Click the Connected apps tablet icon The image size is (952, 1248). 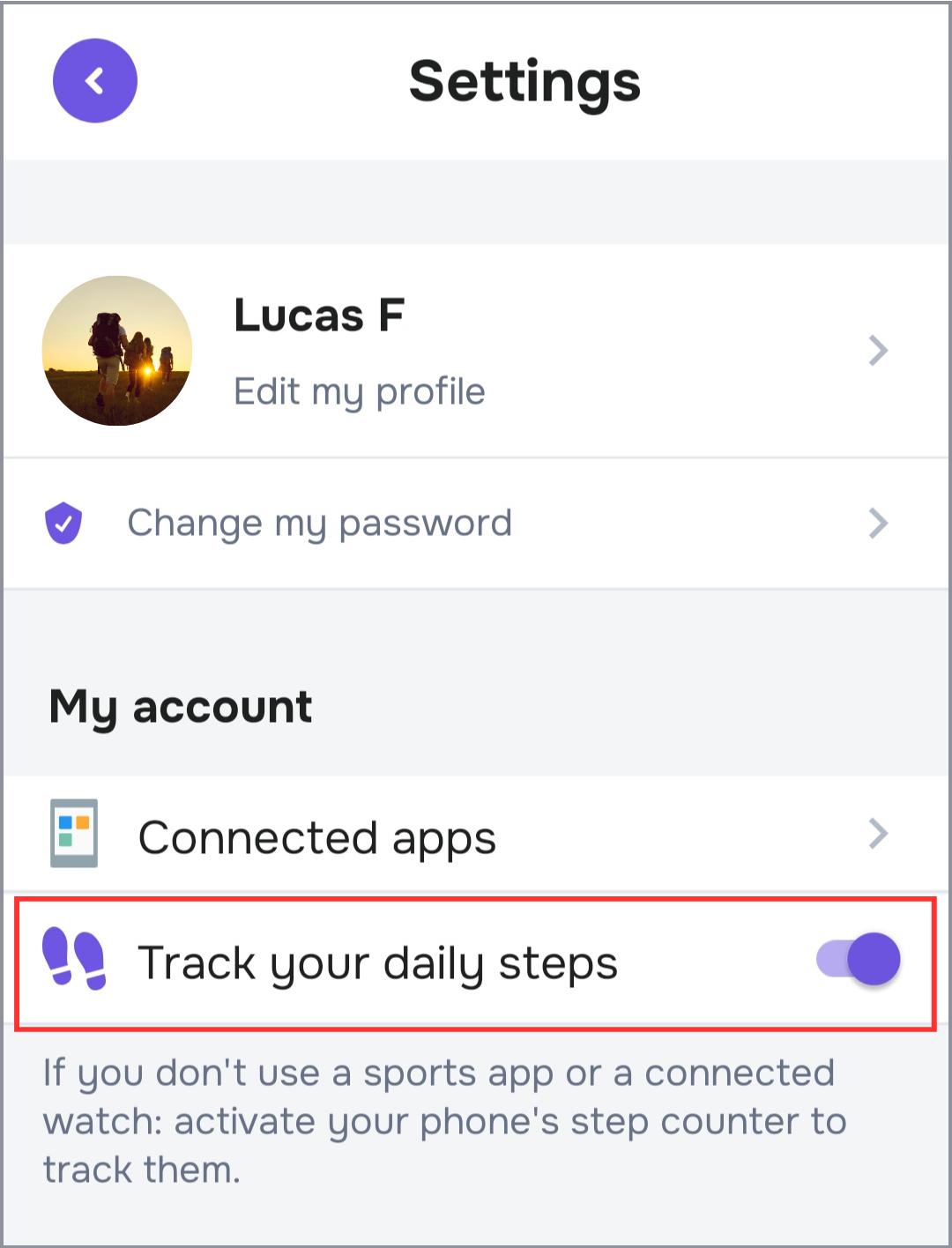pos(74,834)
